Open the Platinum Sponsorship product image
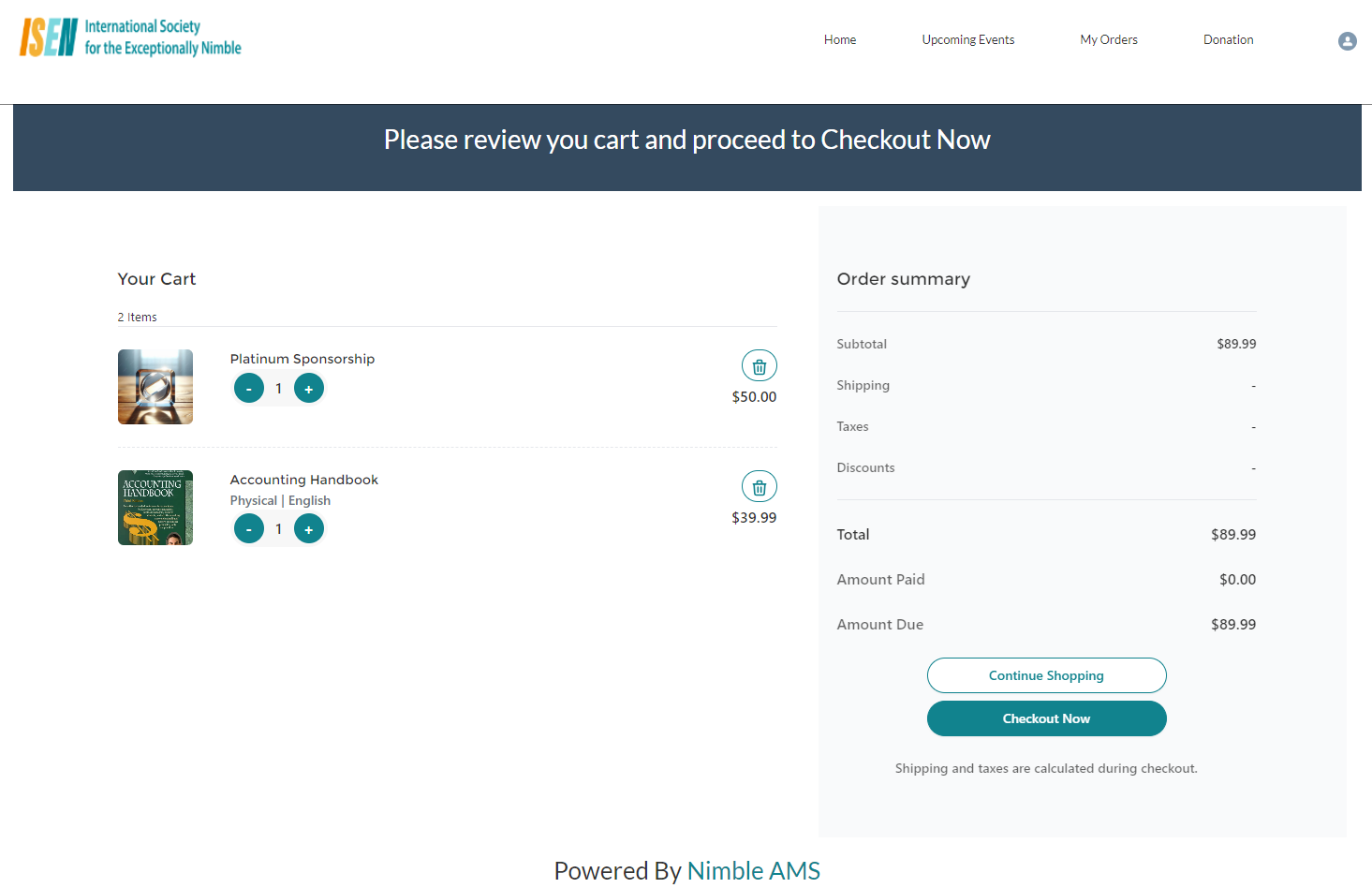 tap(155, 387)
